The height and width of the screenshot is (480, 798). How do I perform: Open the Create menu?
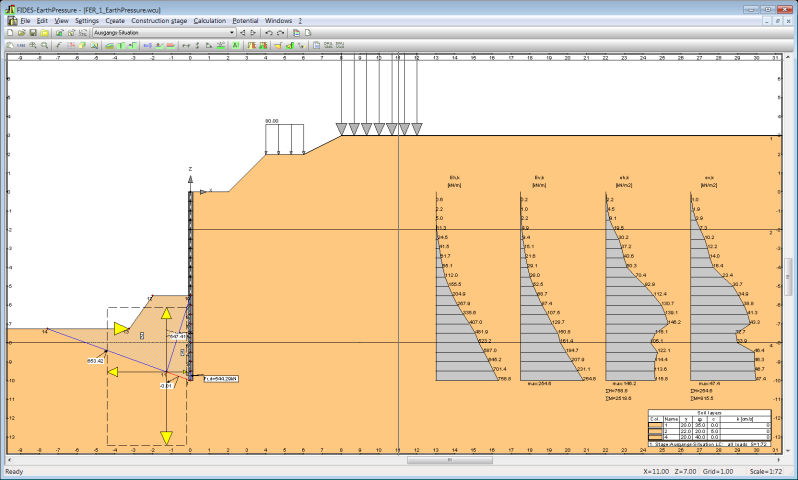click(115, 21)
